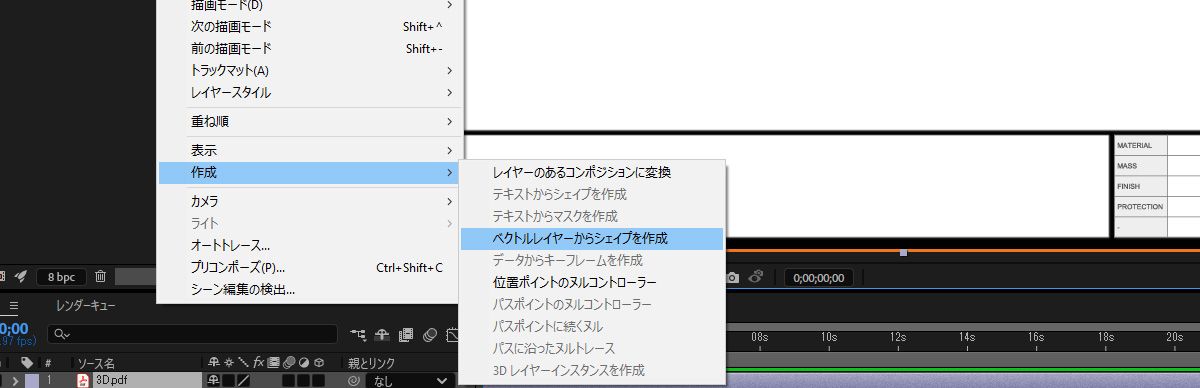1200x388 pixels.
Task: Choose レイヤーのあるコンポジションに変換
Action: pos(592,172)
